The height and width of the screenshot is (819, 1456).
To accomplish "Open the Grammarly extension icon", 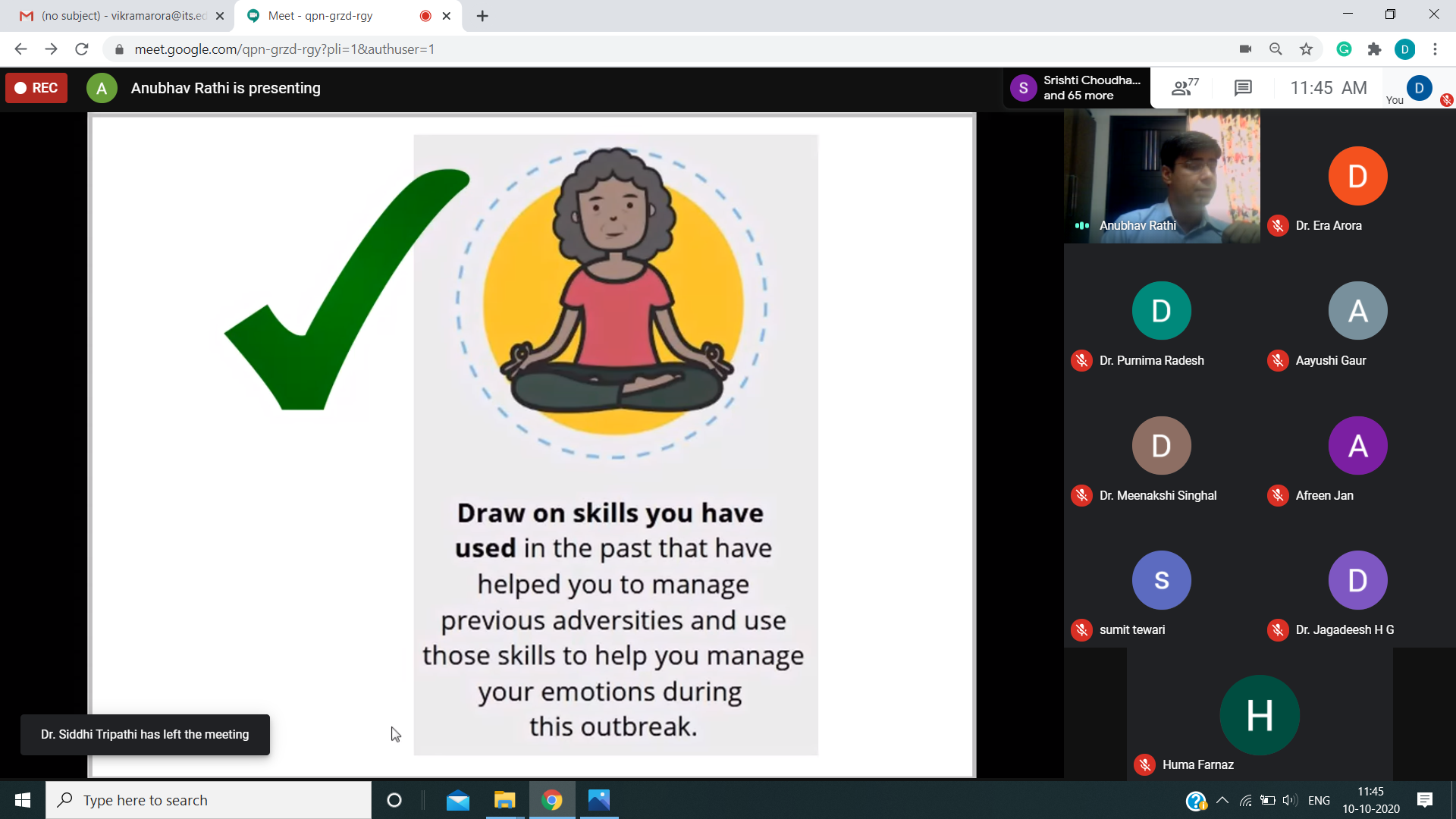I will (x=1344, y=49).
